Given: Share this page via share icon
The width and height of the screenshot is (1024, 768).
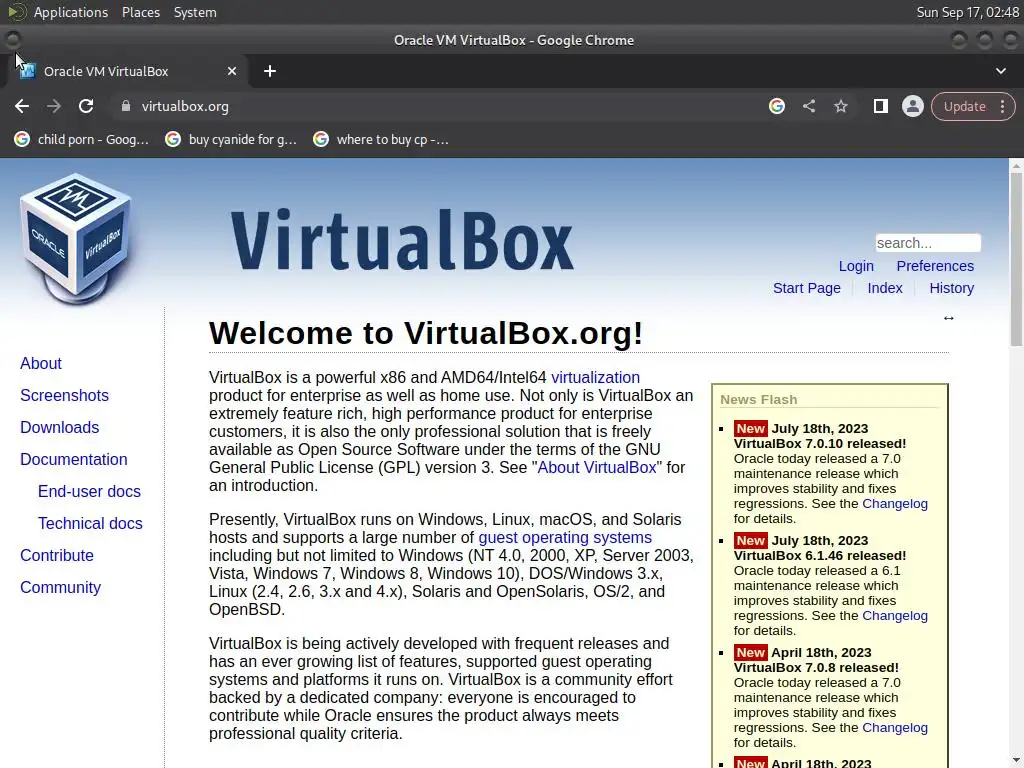Looking at the screenshot, I should pyautogui.click(x=808, y=106).
